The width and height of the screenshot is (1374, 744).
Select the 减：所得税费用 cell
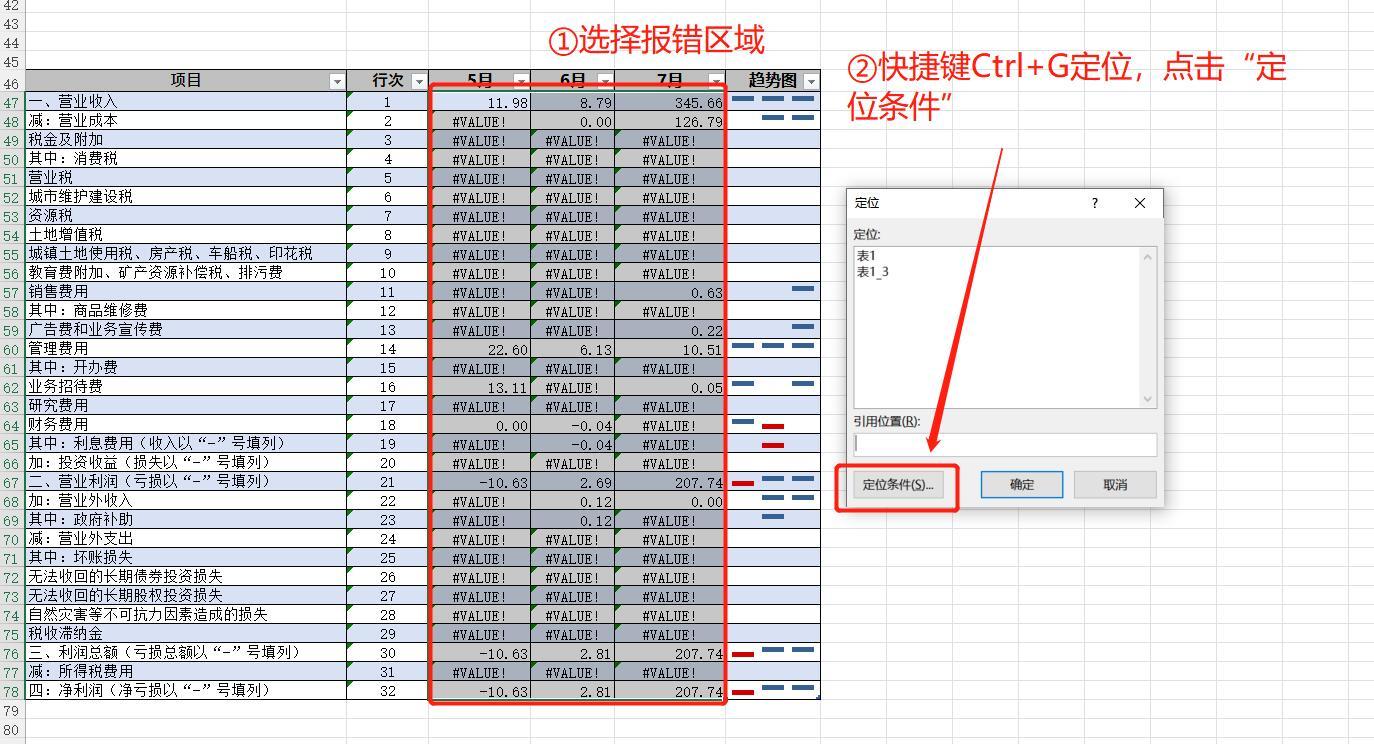[x=186, y=671]
